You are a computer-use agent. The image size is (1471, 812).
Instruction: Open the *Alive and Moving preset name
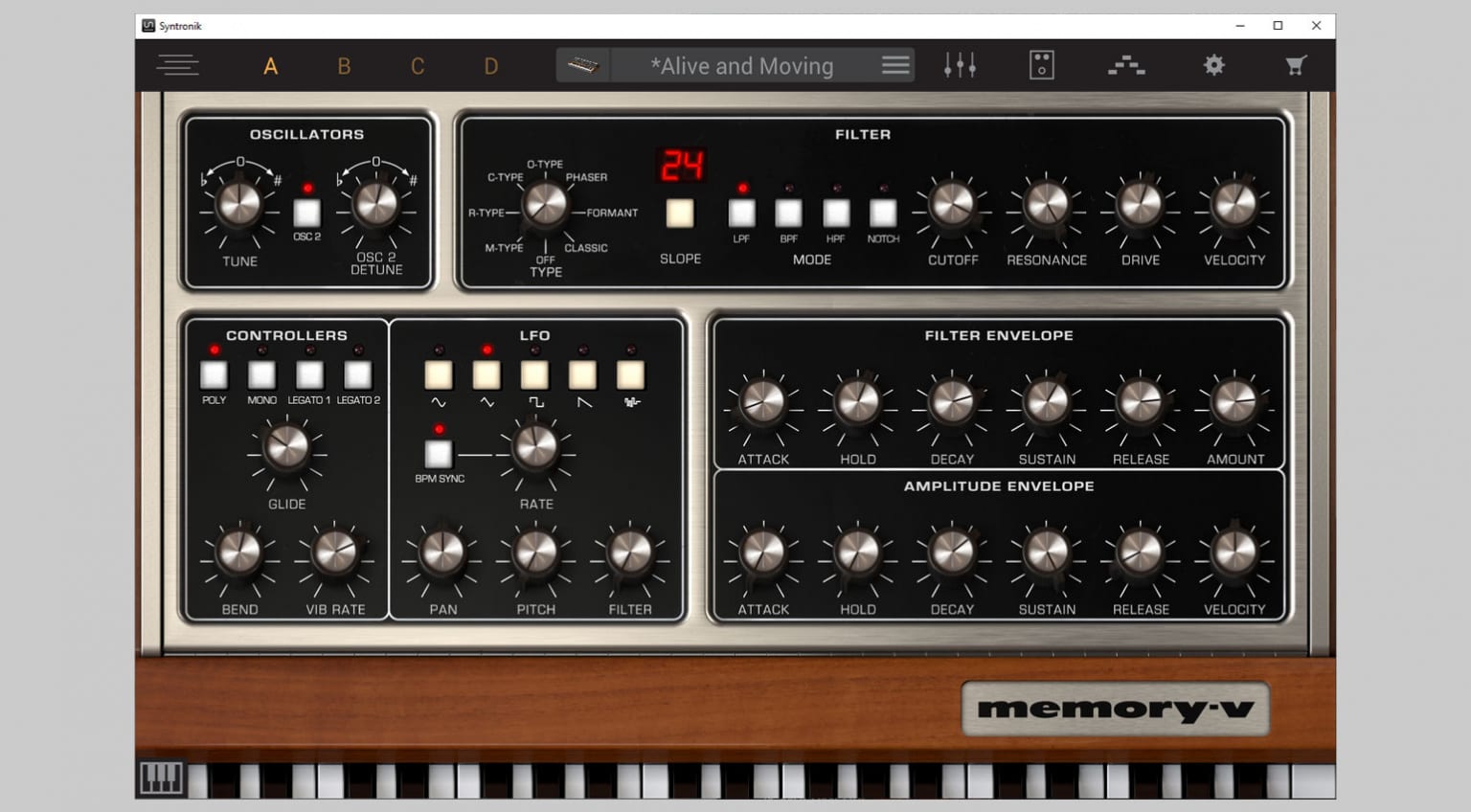click(x=742, y=66)
